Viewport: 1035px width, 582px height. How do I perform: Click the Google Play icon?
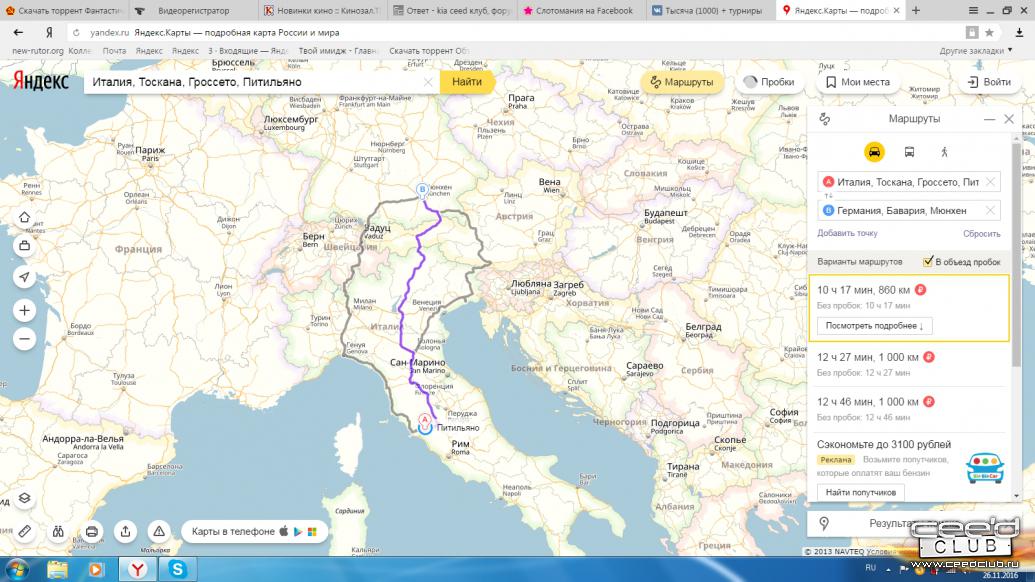tap(298, 531)
